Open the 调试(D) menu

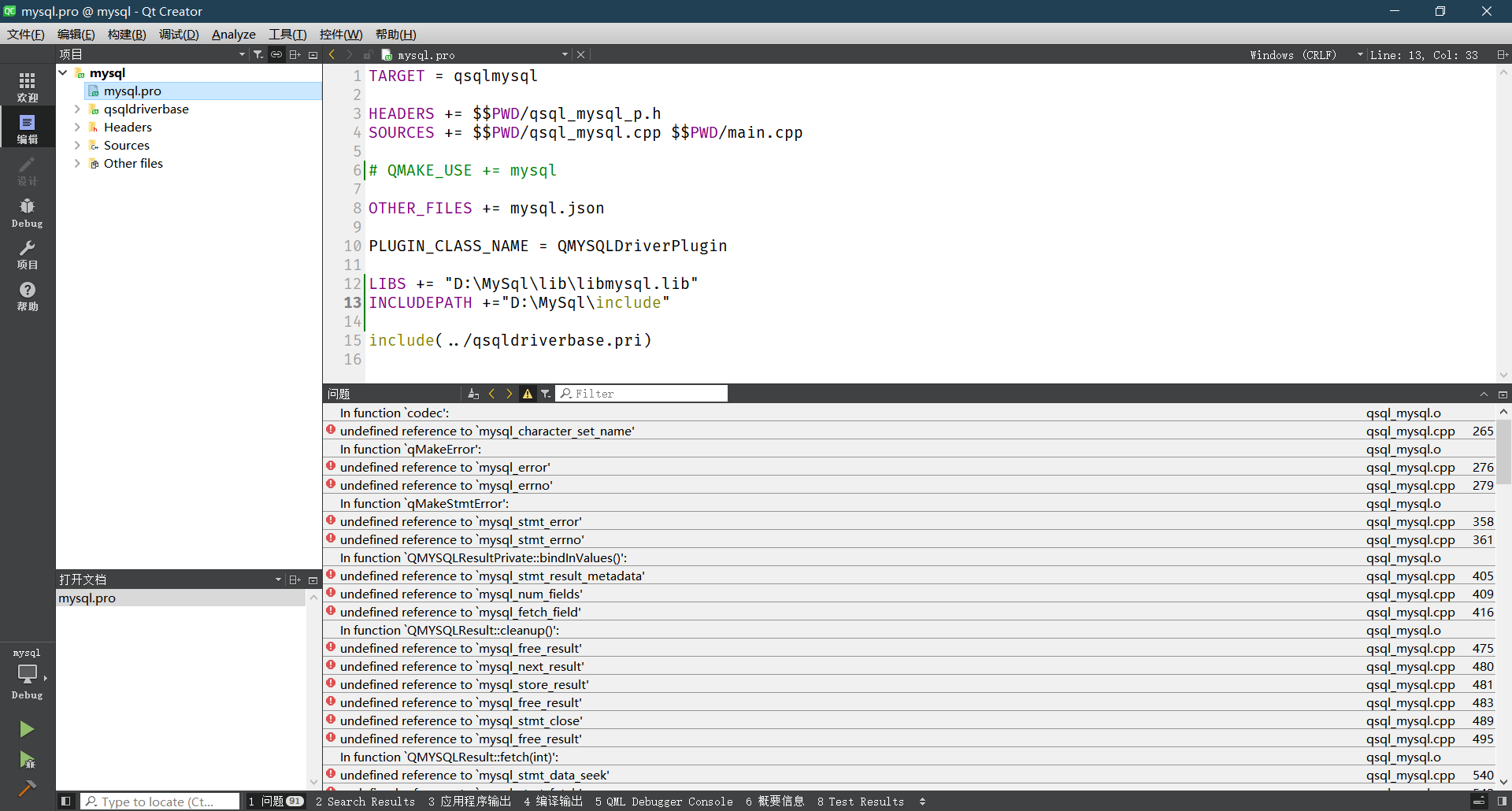179,34
